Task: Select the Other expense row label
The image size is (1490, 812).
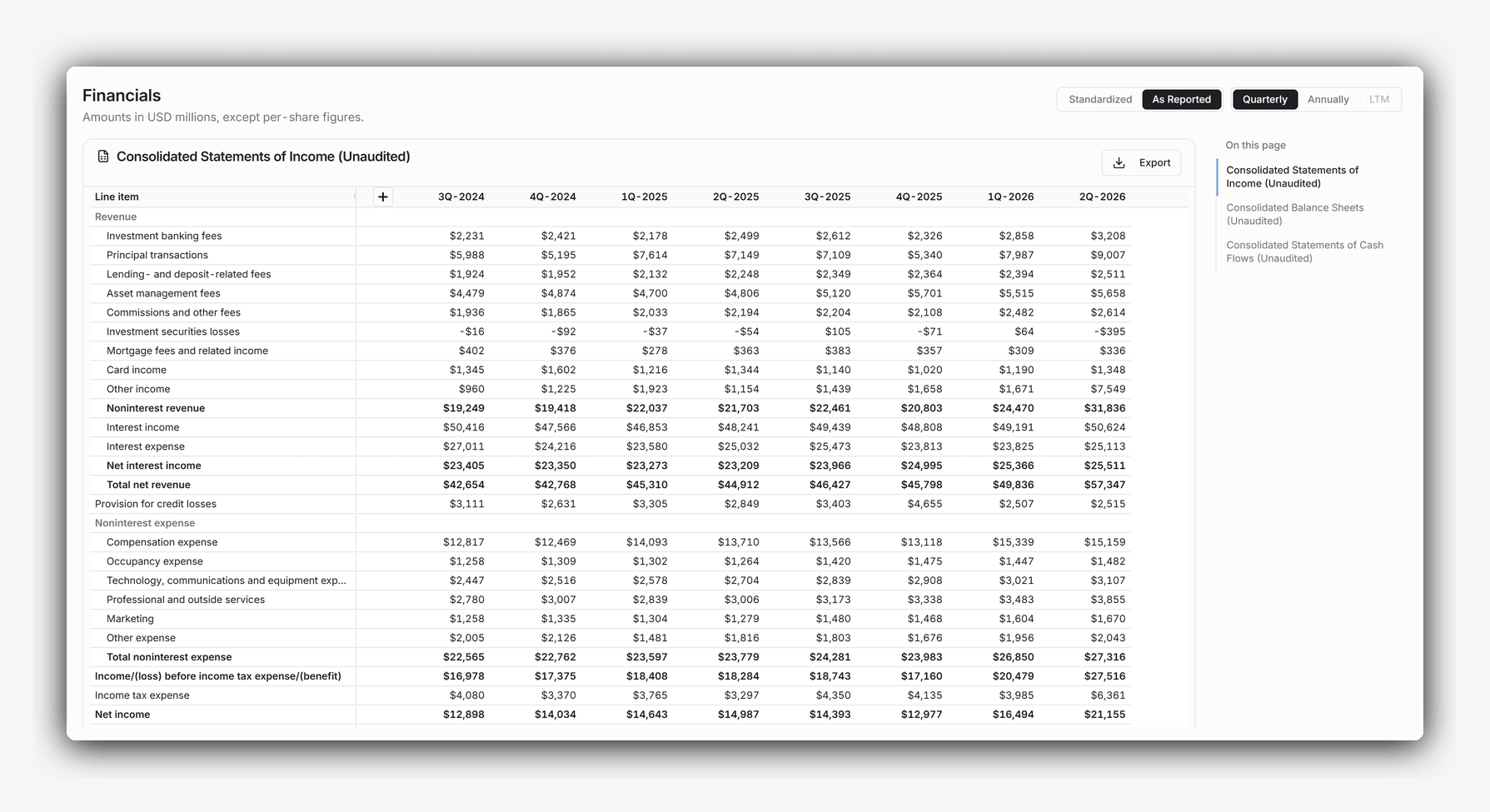Action: (141, 638)
